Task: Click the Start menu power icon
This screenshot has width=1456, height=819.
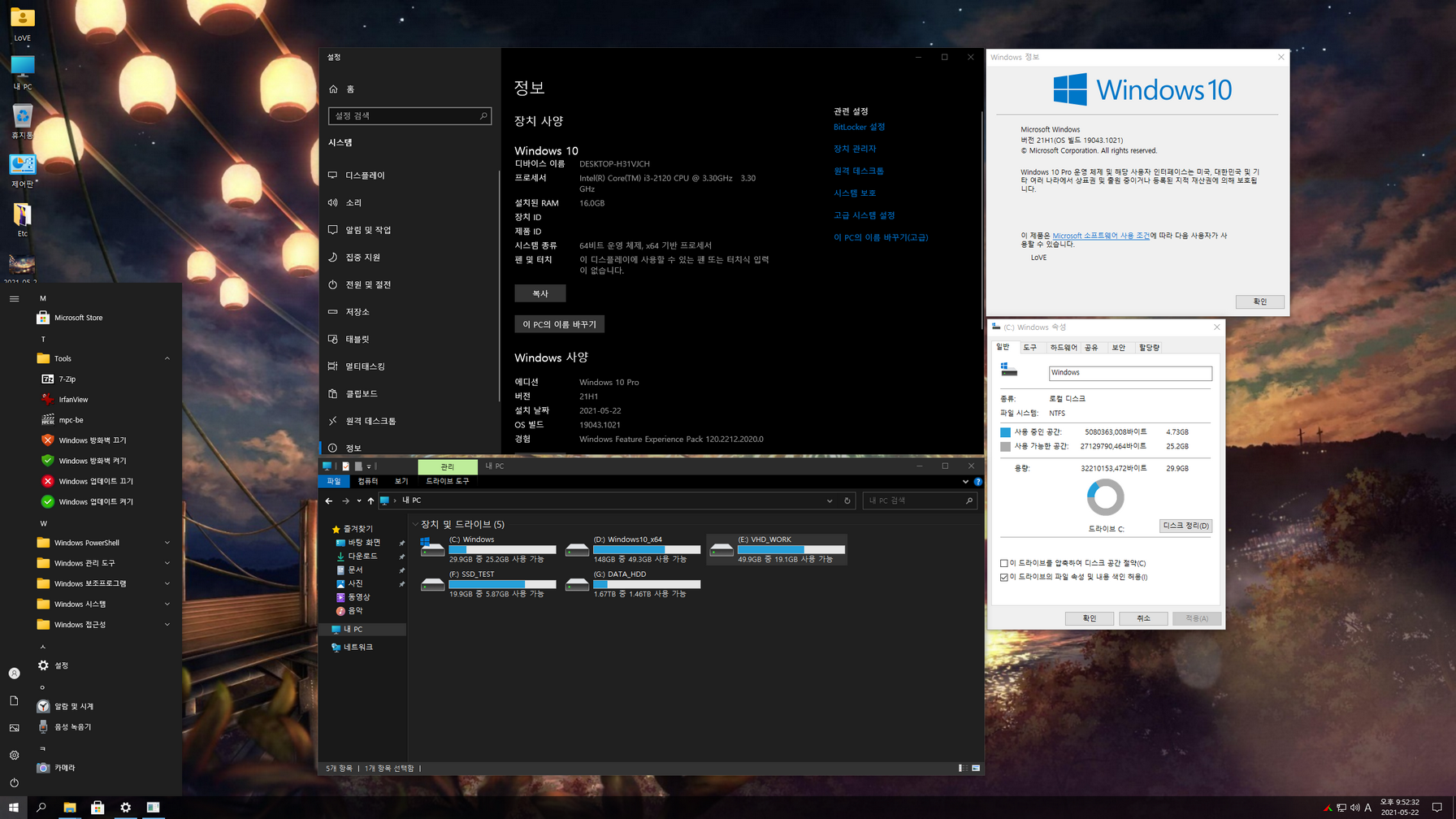Action: (x=14, y=782)
